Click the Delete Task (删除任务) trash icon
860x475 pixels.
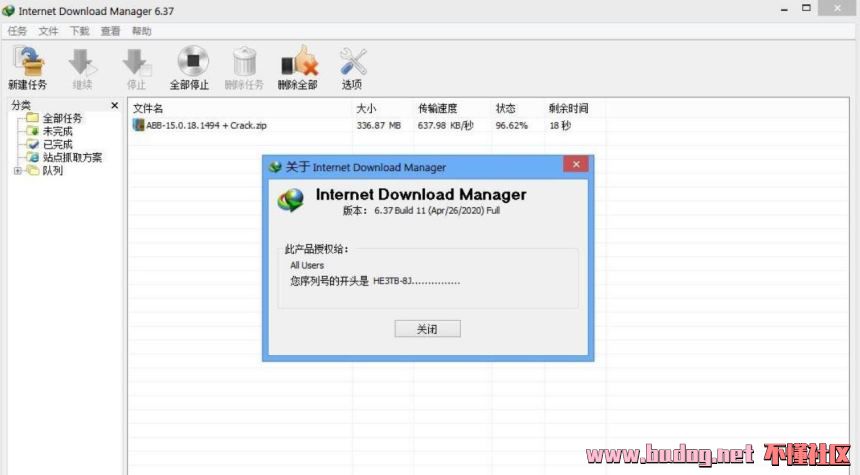245,61
